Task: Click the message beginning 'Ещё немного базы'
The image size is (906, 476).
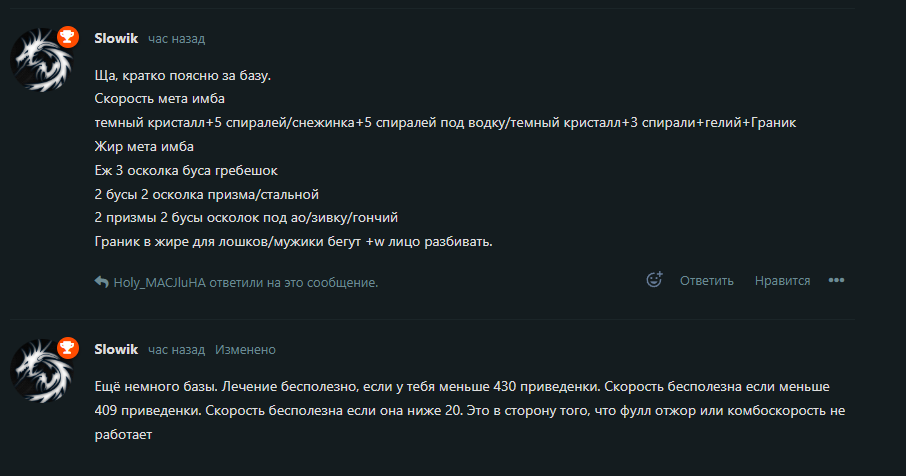Action: [470, 410]
